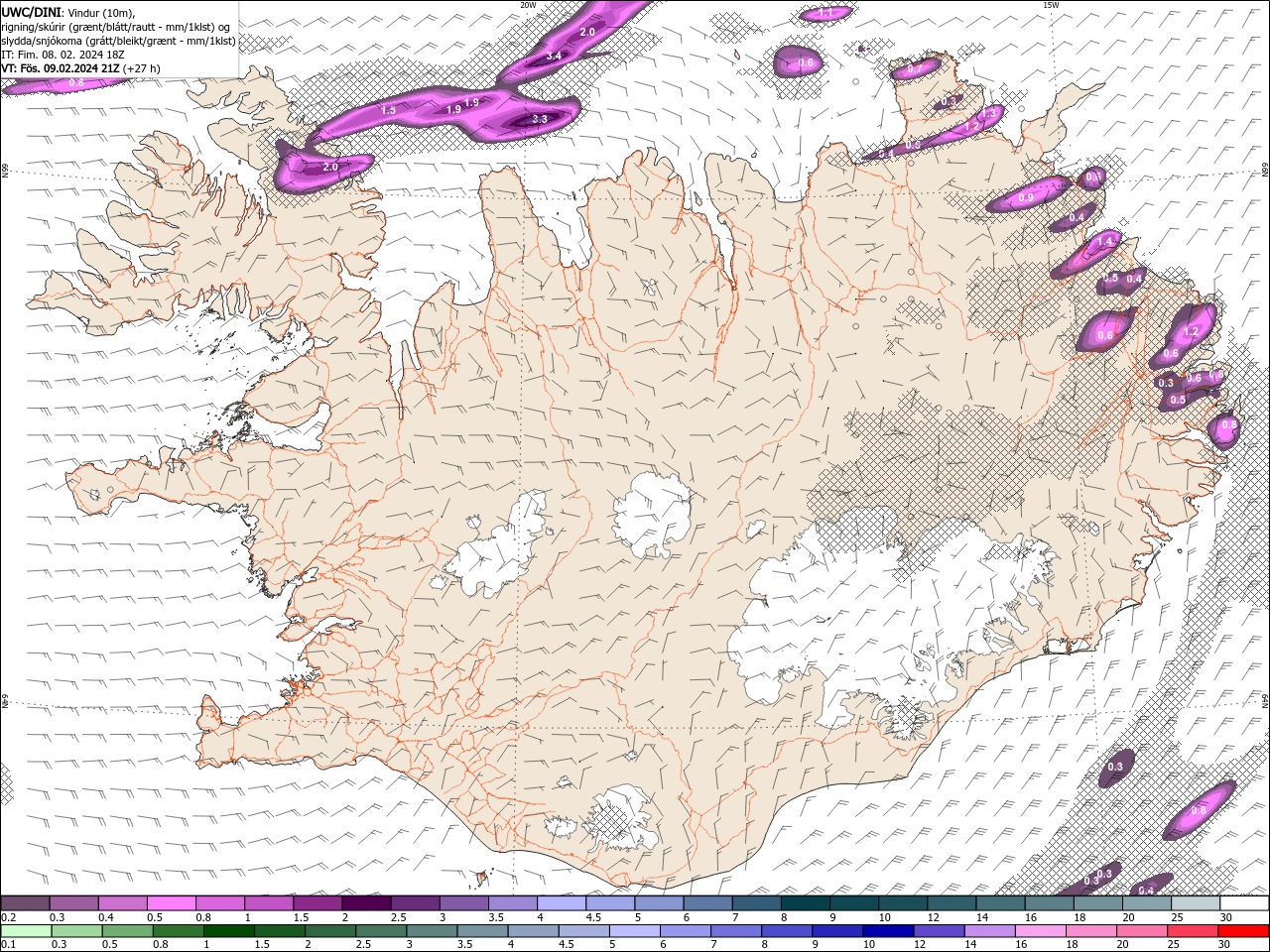Click the 1.4 value on the east coast
This screenshot has width=1270, height=952.
tap(1105, 242)
